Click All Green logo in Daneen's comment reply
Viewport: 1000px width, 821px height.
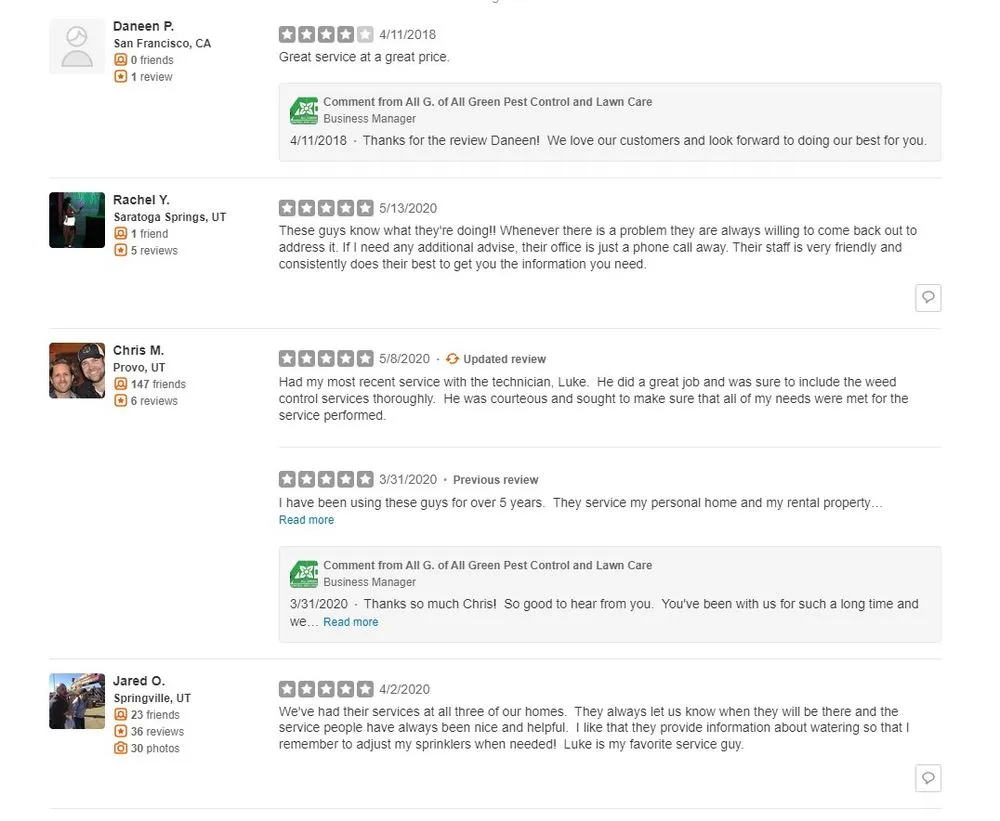(304, 110)
